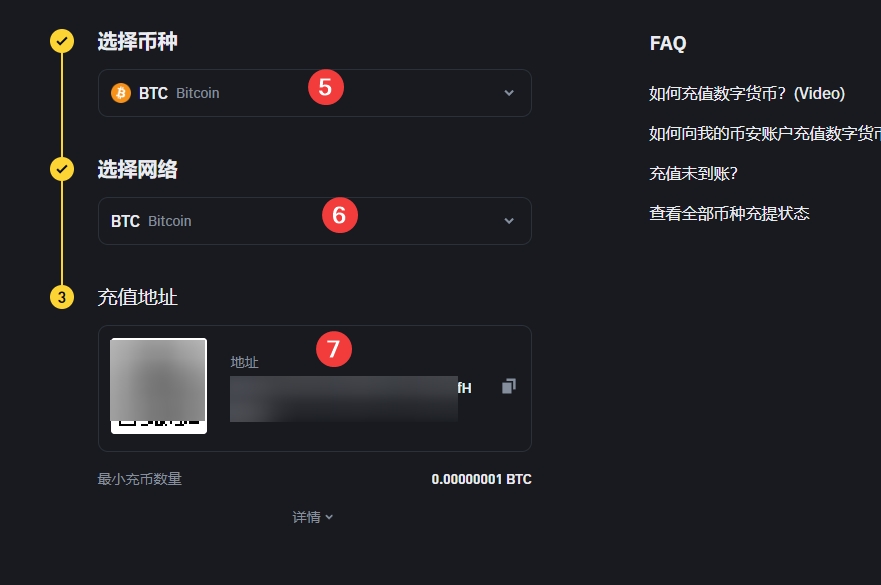Image resolution: width=881 pixels, height=585 pixels.
Task: Click the step 3 number circle
Action: coord(62,297)
